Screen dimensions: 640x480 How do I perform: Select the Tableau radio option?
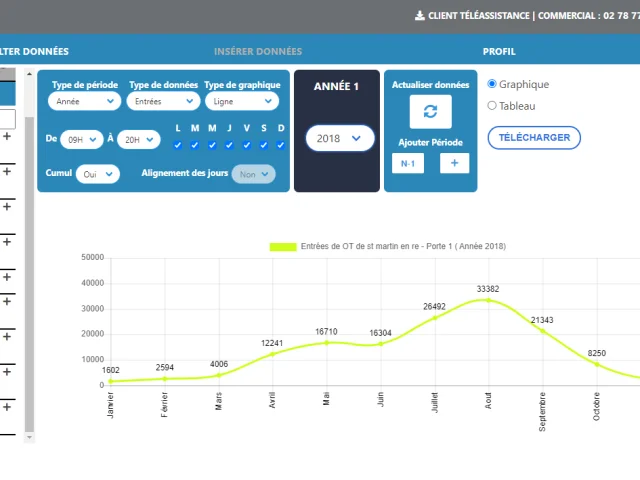coord(492,105)
